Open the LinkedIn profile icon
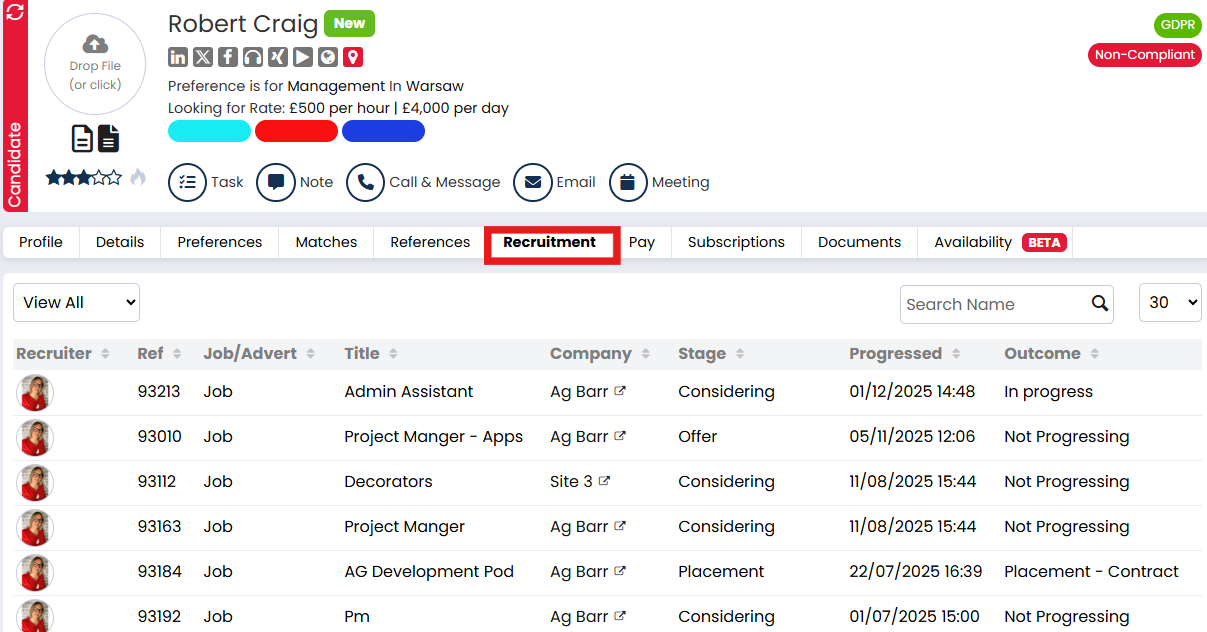This screenshot has height=632, width=1207. [x=178, y=57]
